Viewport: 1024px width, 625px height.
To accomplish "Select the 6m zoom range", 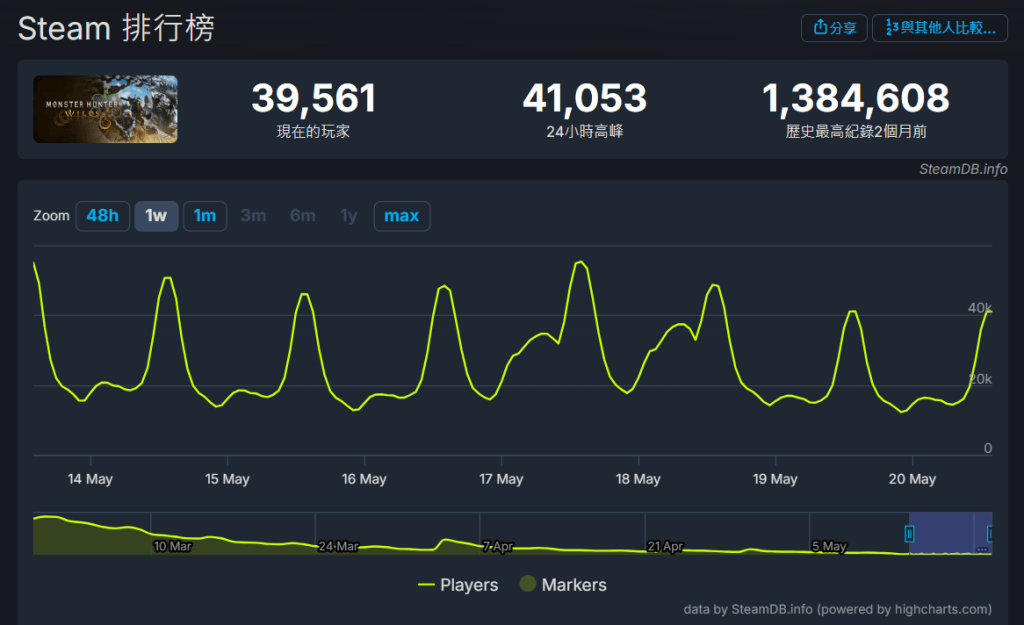I will pos(303,216).
